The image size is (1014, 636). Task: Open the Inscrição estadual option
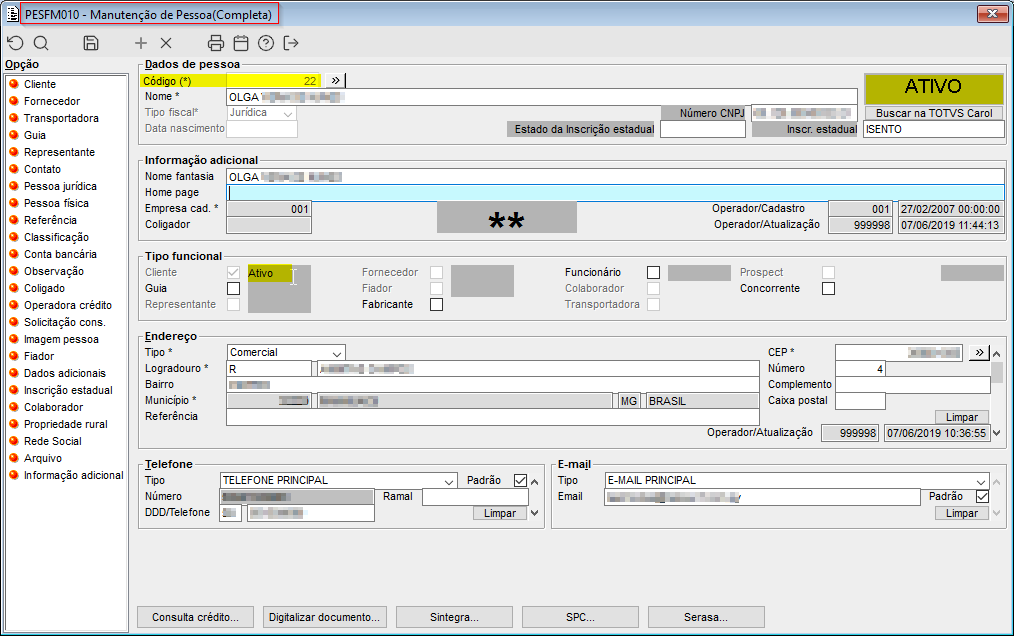68,390
